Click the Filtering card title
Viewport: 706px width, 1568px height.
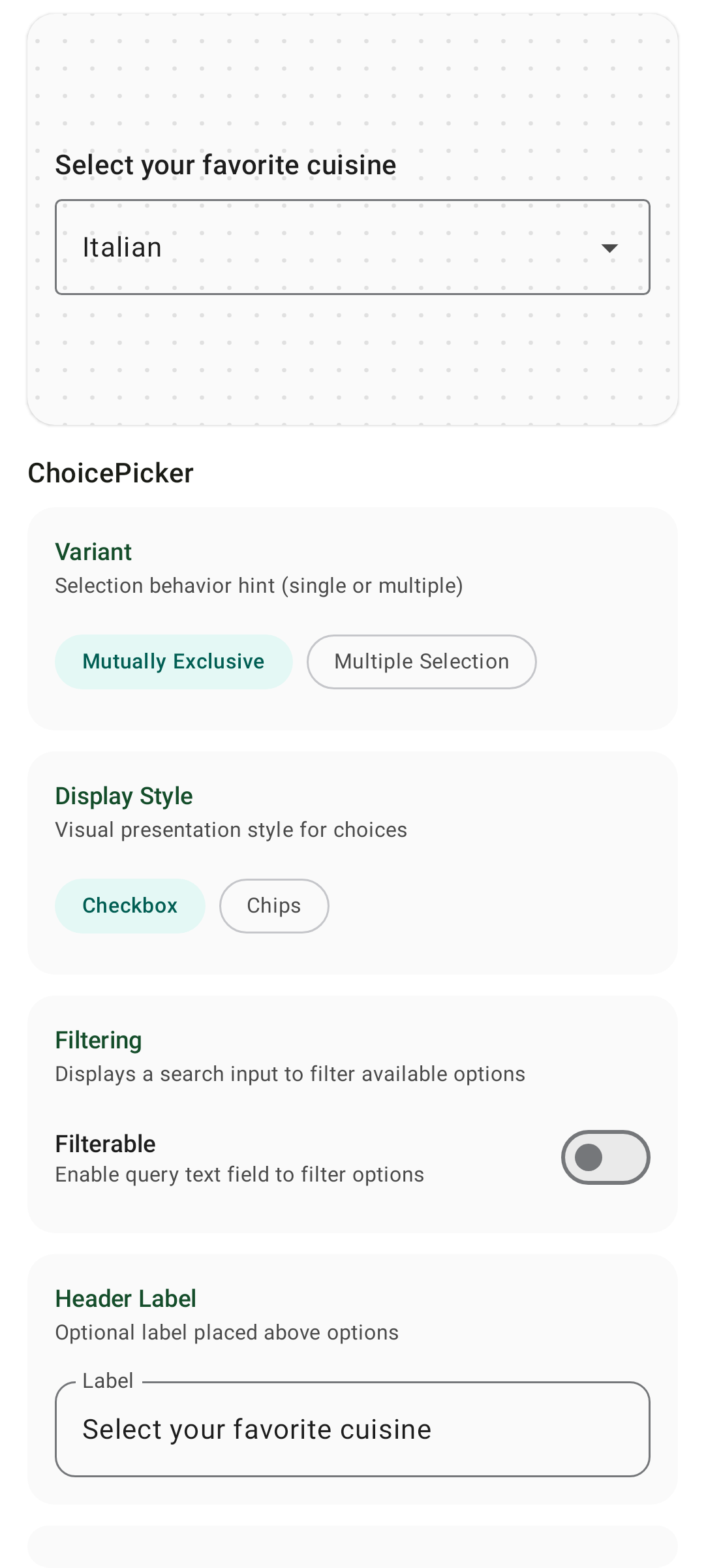pyautogui.click(x=99, y=1041)
